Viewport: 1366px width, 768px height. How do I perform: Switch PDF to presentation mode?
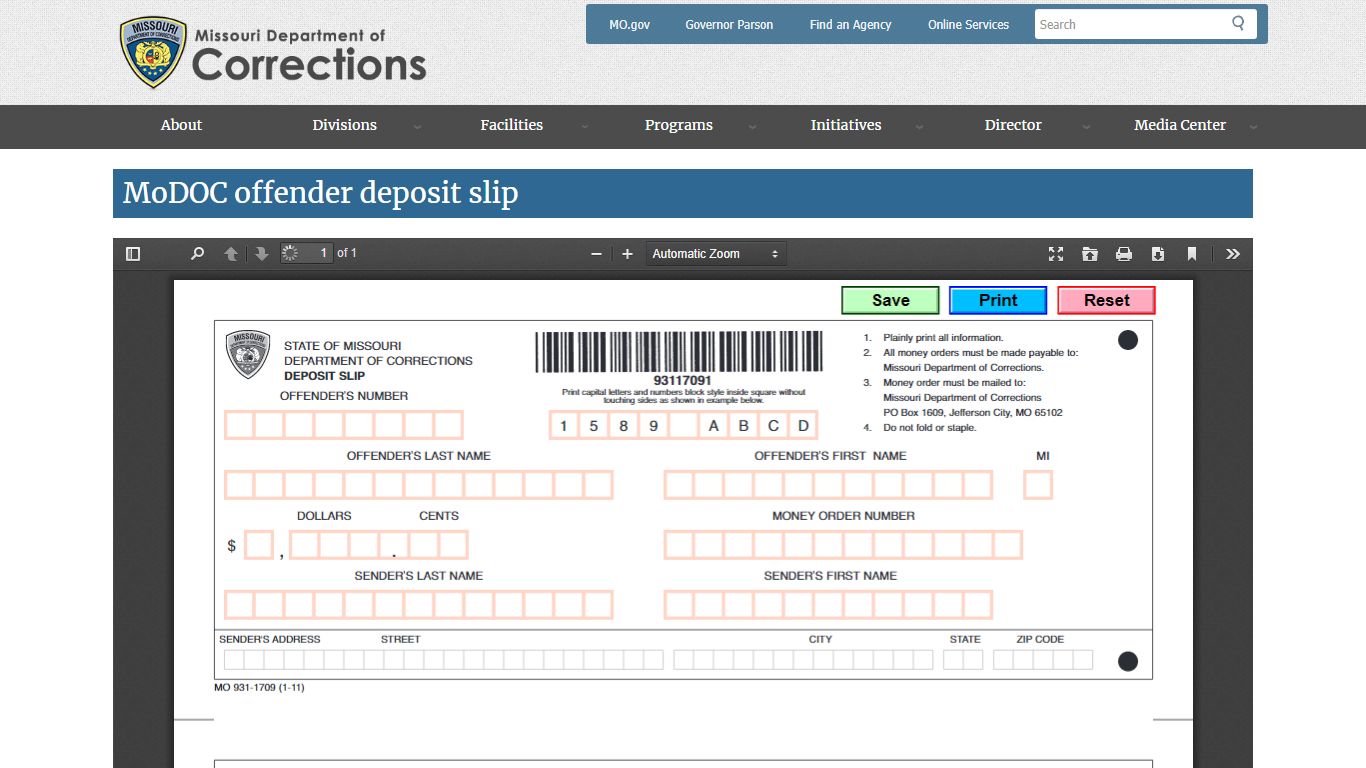tap(1056, 254)
